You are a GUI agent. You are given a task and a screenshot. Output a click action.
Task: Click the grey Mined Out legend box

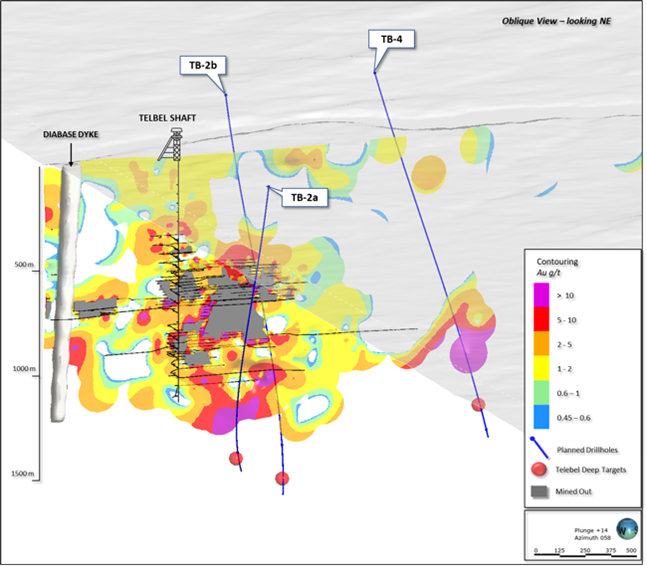pyautogui.click(x=540, y=491)
